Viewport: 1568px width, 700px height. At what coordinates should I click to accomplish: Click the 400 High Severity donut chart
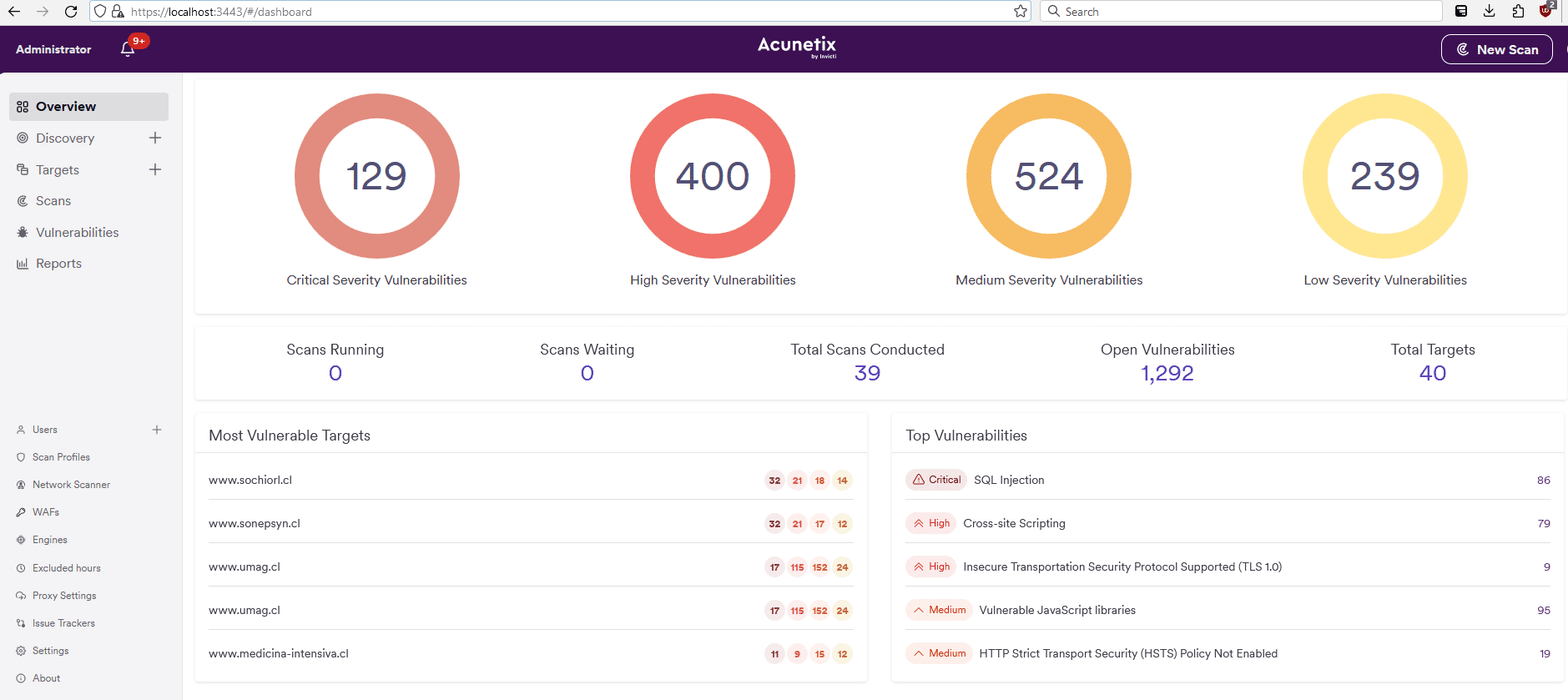point(712,176)
